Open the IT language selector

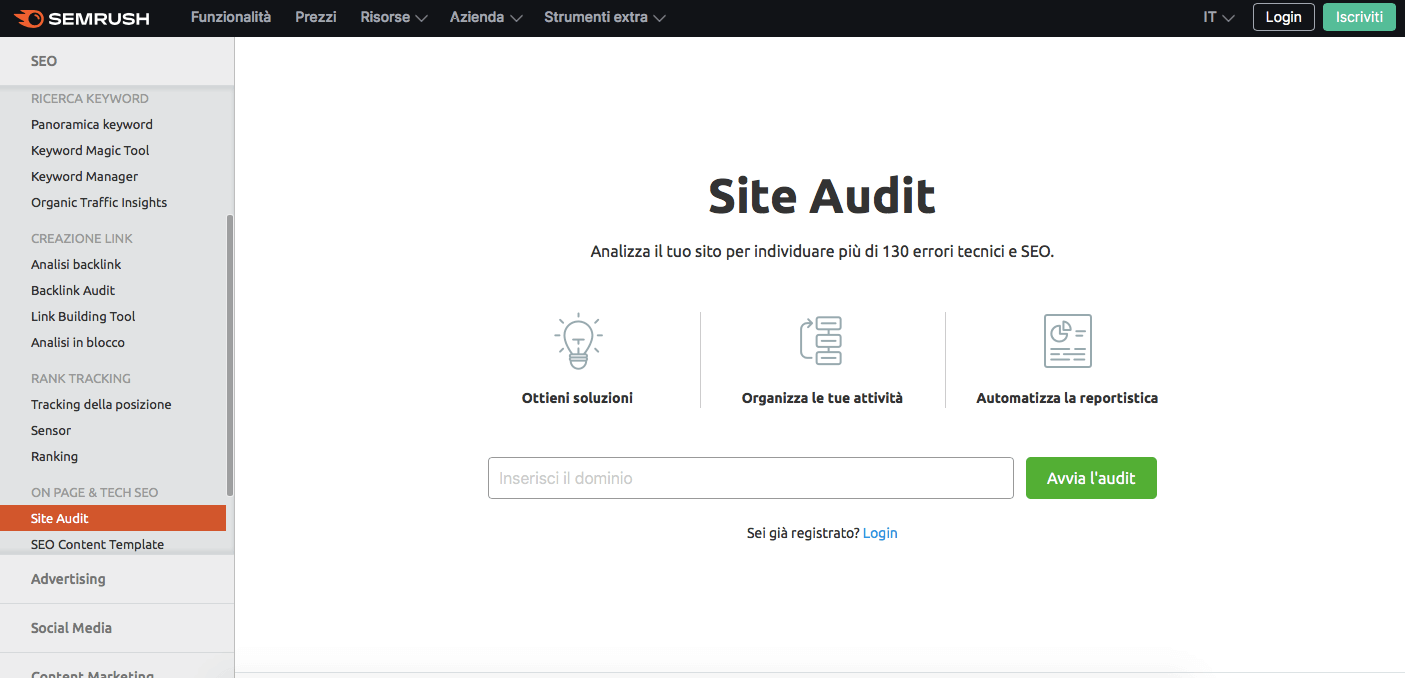[1218, 18]
